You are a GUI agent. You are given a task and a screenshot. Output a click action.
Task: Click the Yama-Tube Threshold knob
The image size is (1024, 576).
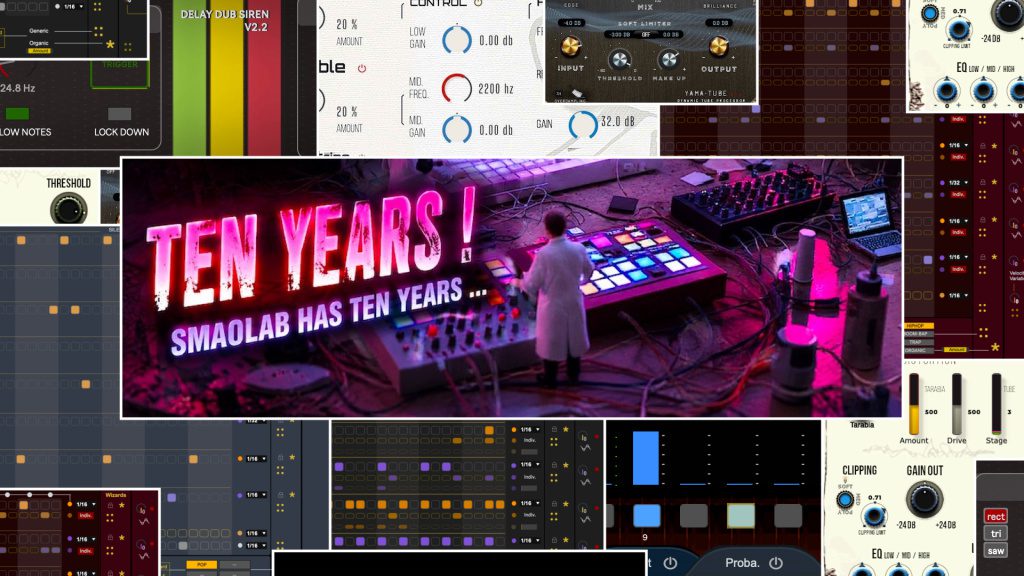tap(618, 61)
